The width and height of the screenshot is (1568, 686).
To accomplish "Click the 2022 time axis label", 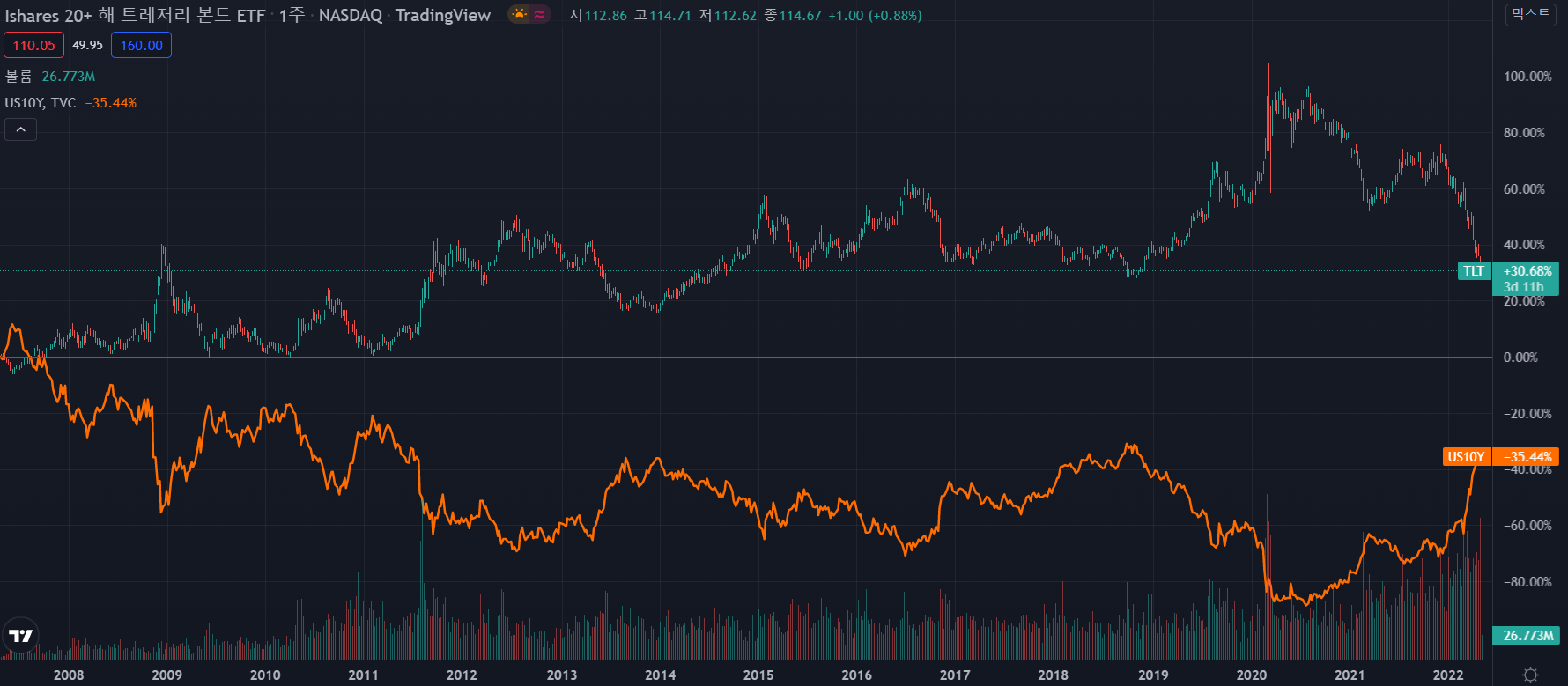I will coord(1448,675).
